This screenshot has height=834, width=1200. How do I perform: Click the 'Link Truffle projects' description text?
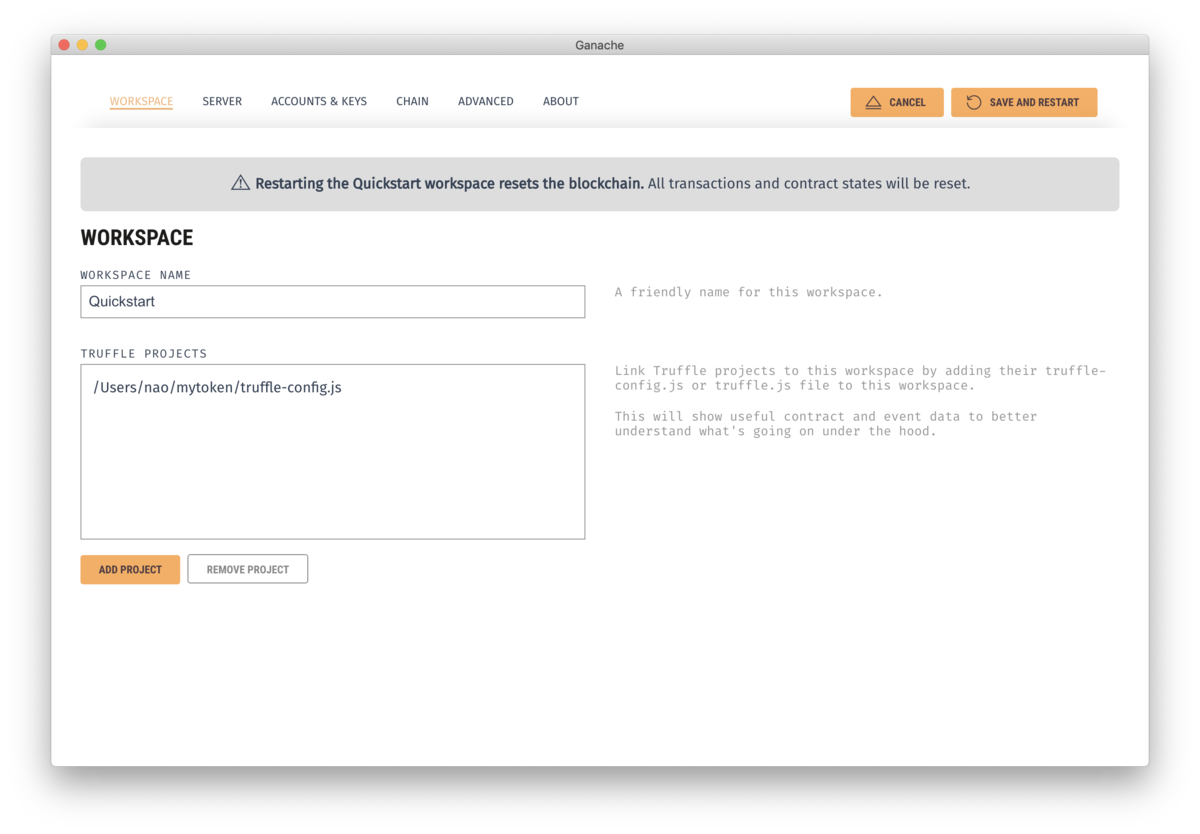(860, 378)
